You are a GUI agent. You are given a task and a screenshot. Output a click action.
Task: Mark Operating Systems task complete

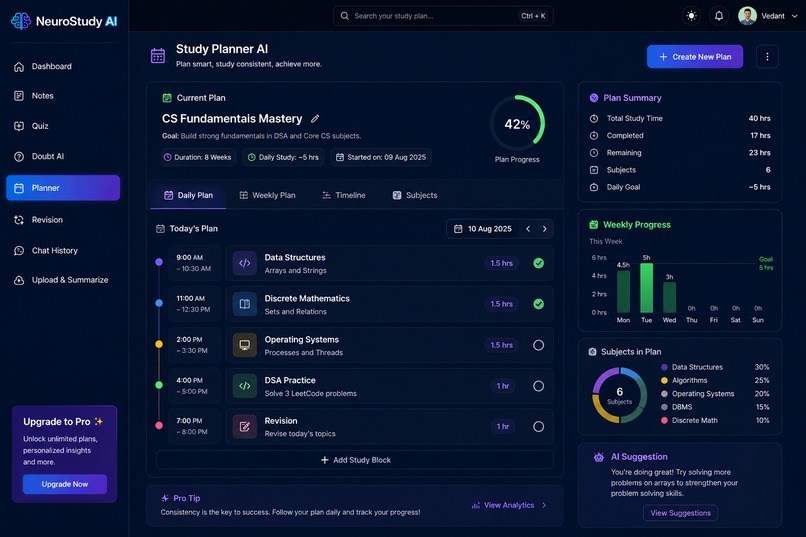(538, 345)
